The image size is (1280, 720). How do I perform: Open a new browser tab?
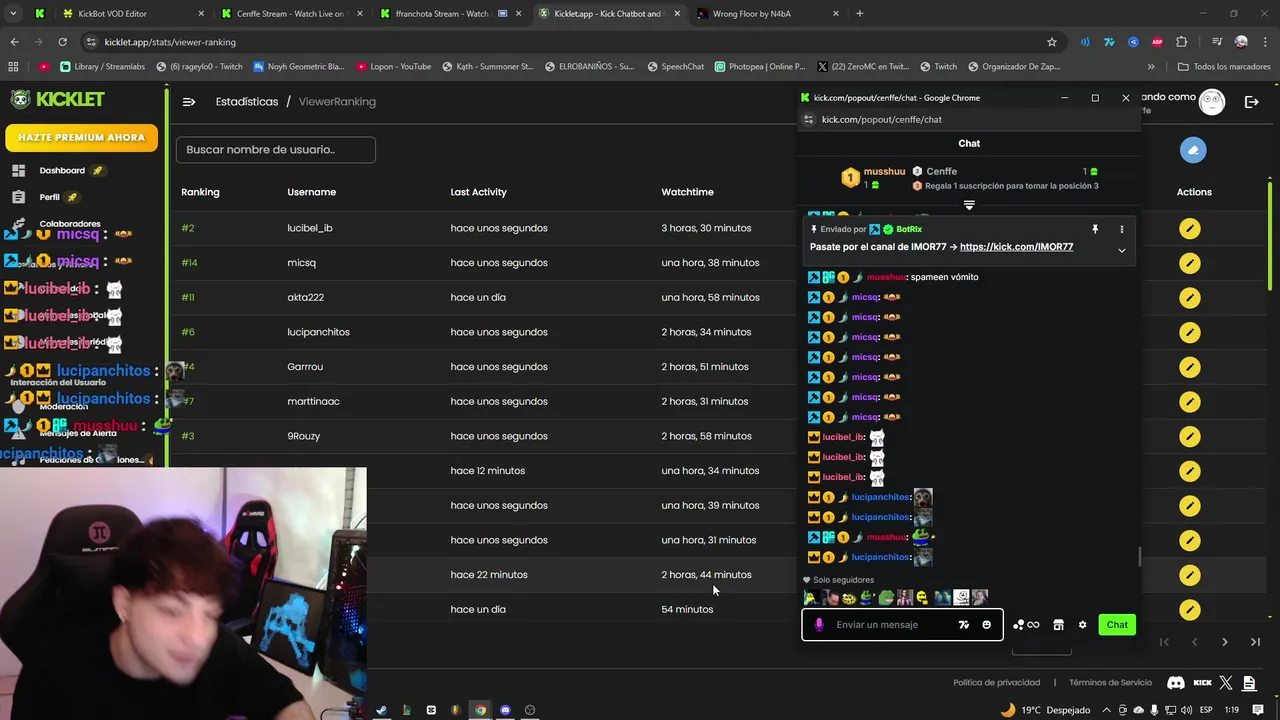point(860,14)
